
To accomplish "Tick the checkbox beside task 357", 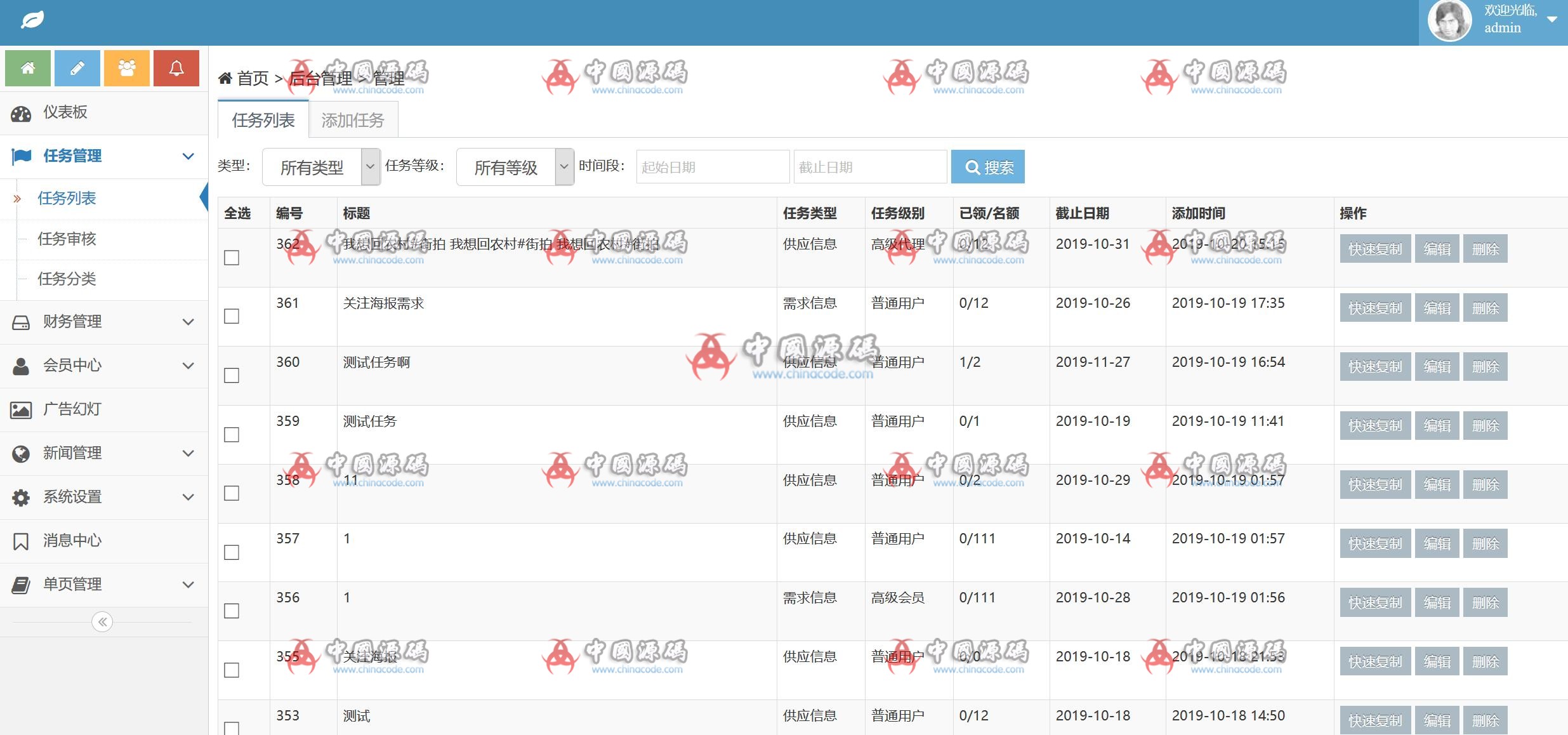I will tap(231, 552).
